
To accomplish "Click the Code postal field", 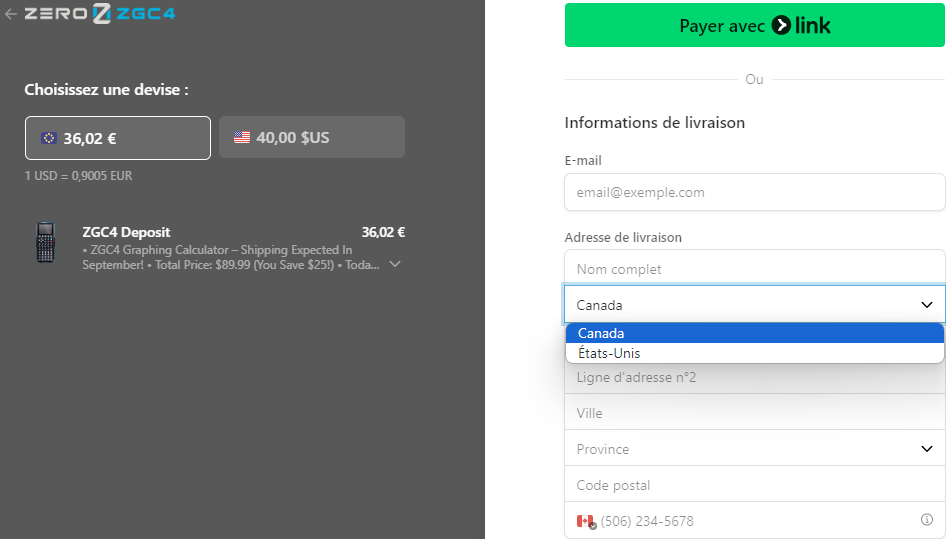I will (x=754, y=485).
